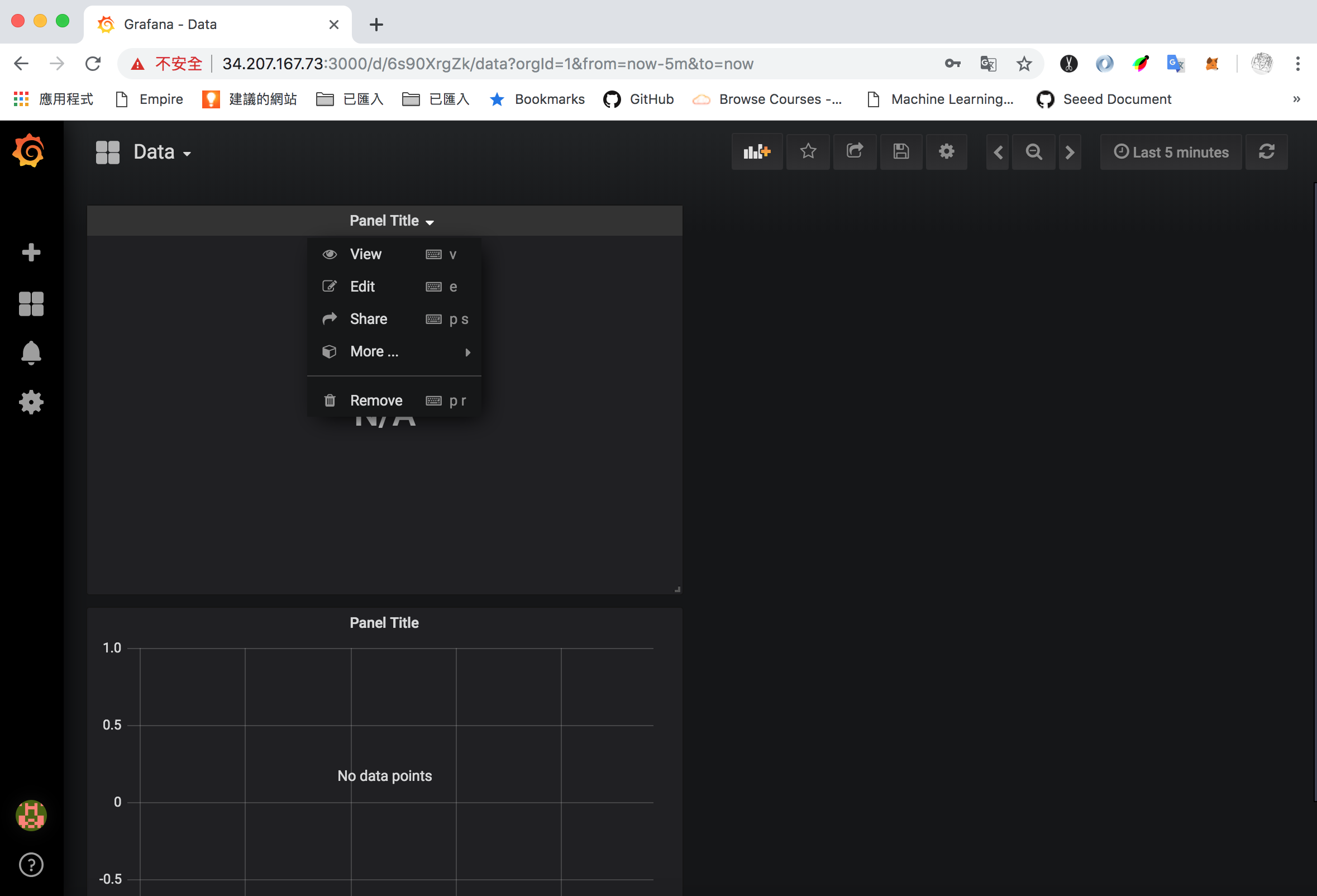Viewport: 1317px width, 896px height.
Task: Open the 建議的網站 bookmark
Action: point(249,99)
